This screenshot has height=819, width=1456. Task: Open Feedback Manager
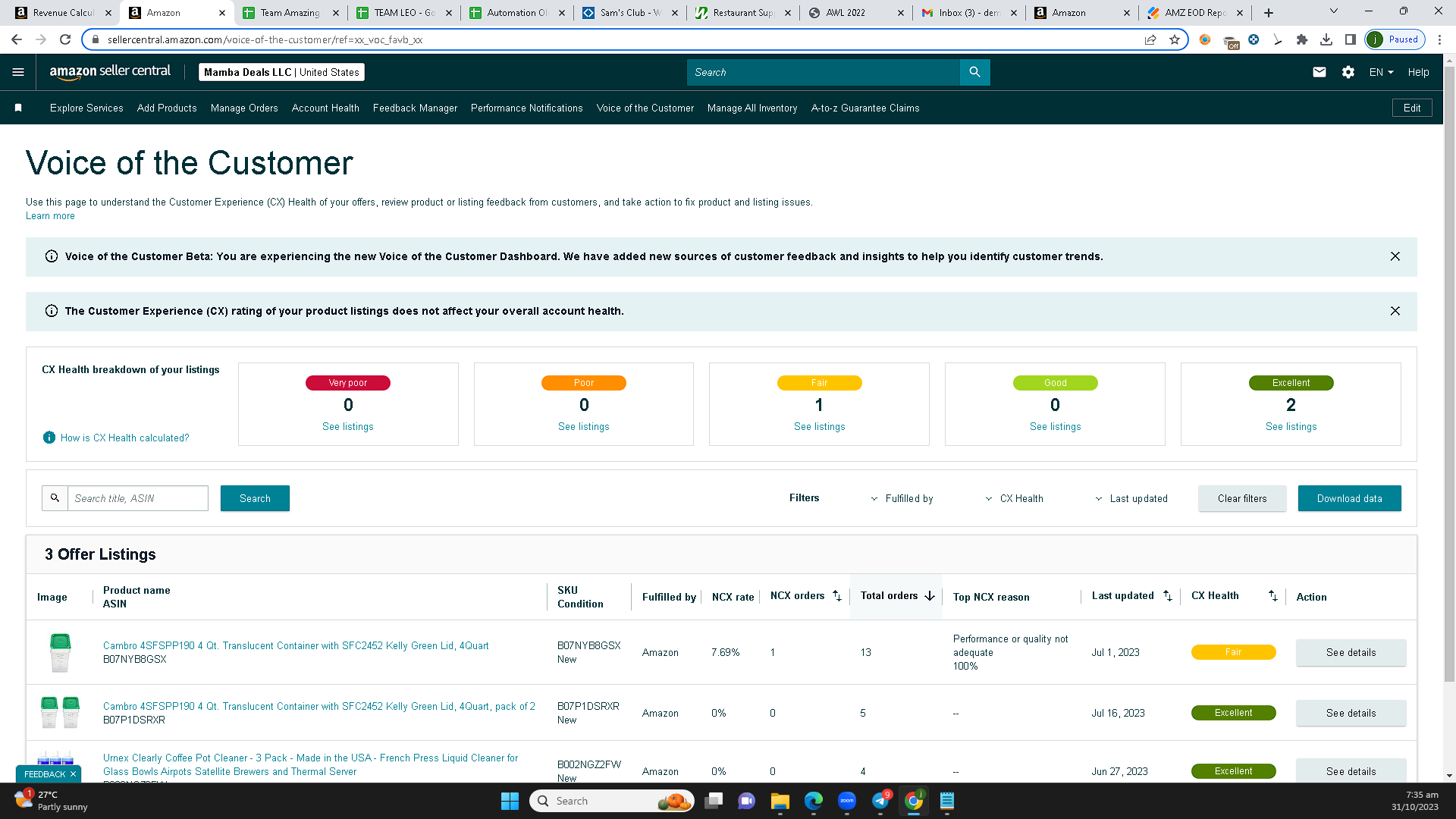(415, 108)
